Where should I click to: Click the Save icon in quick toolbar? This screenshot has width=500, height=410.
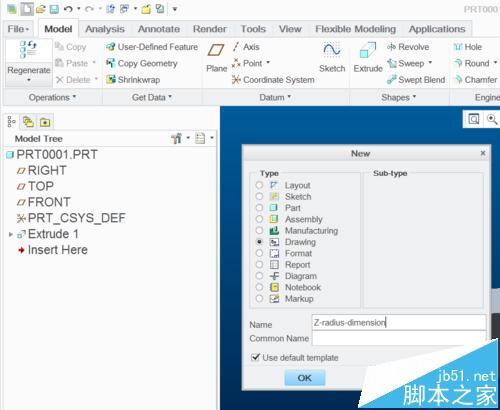(x=54, y=9)
